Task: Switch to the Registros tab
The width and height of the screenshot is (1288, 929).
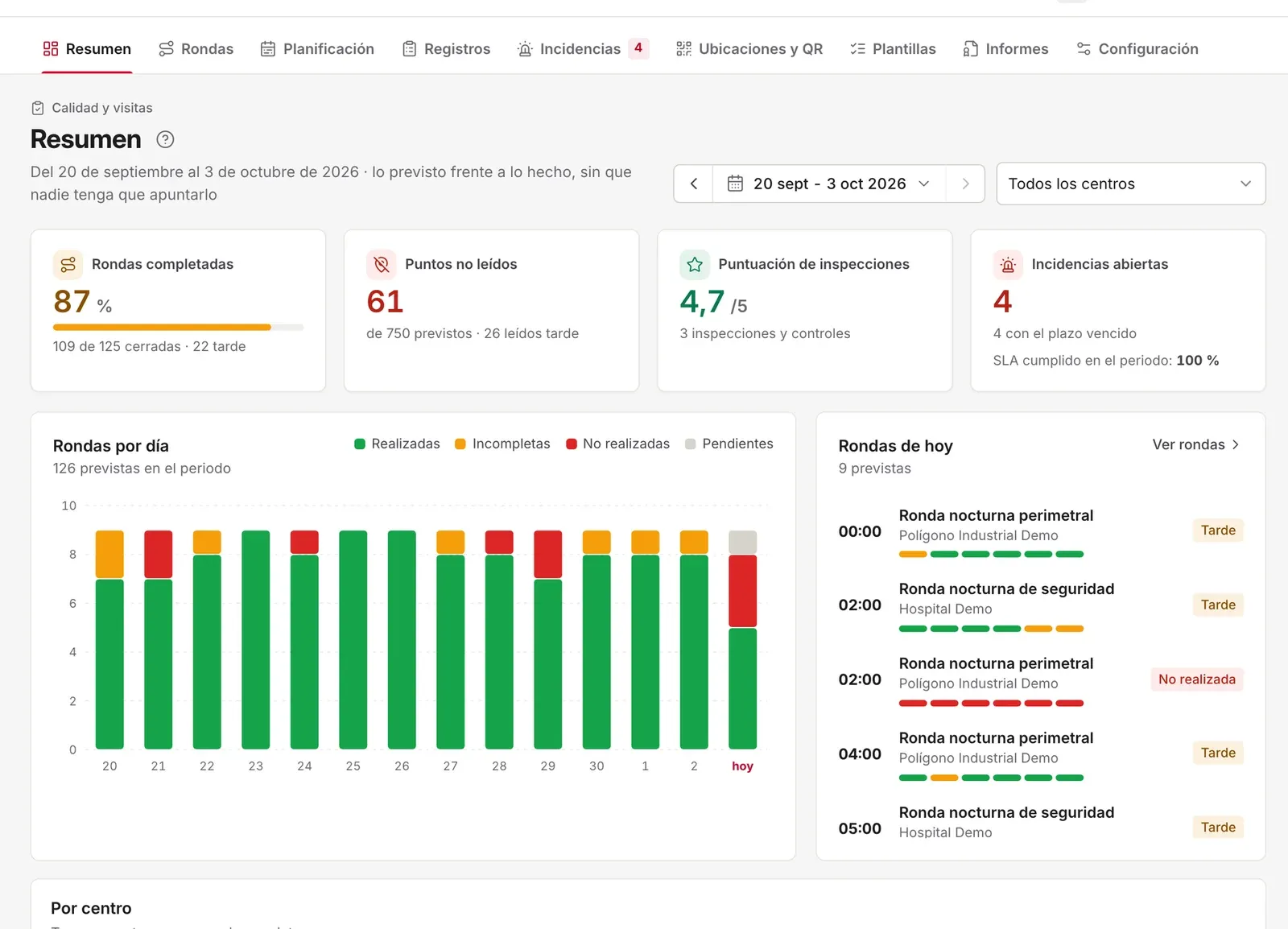Action: [446, 49]
